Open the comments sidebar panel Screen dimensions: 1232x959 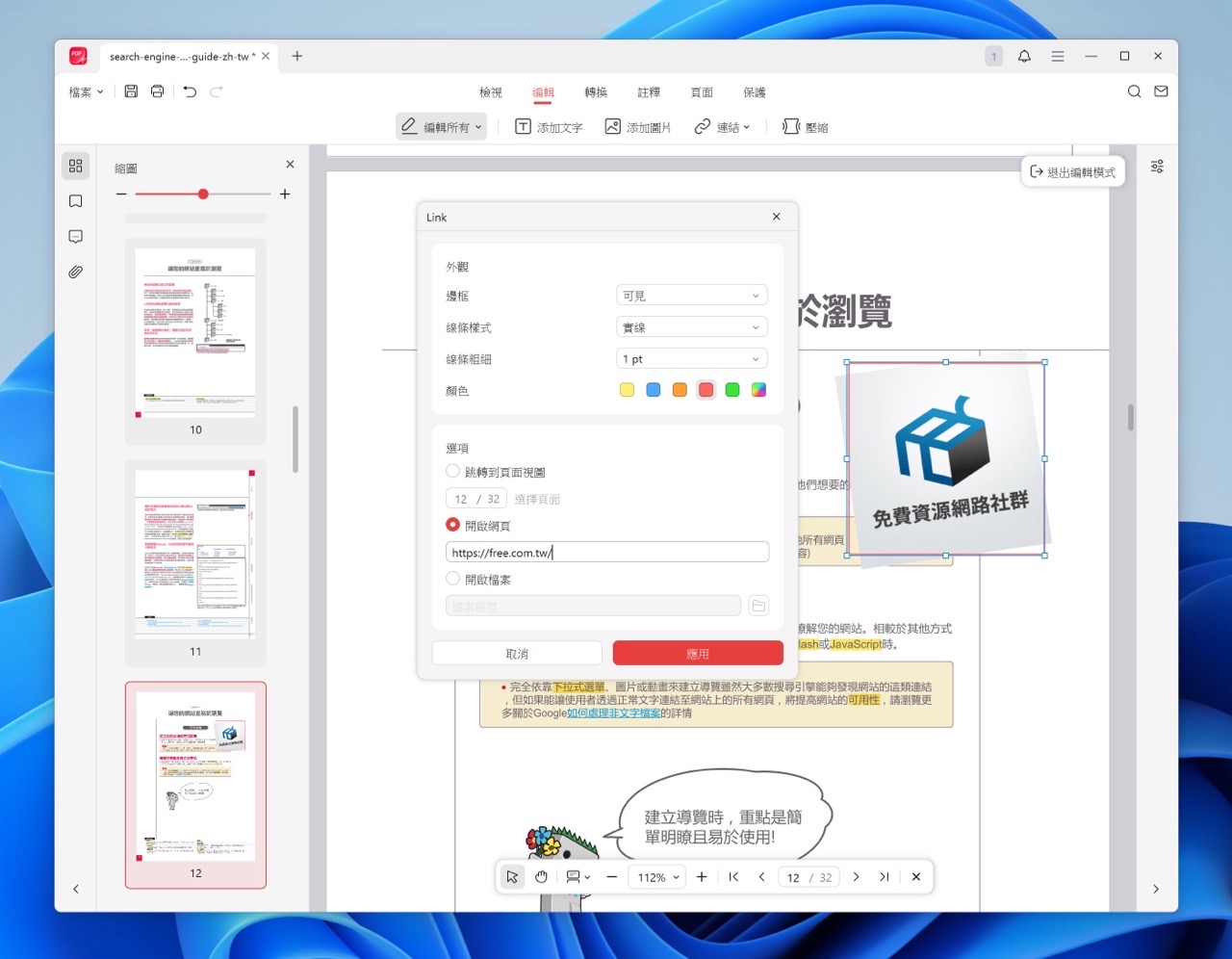[x=76, y=237]
